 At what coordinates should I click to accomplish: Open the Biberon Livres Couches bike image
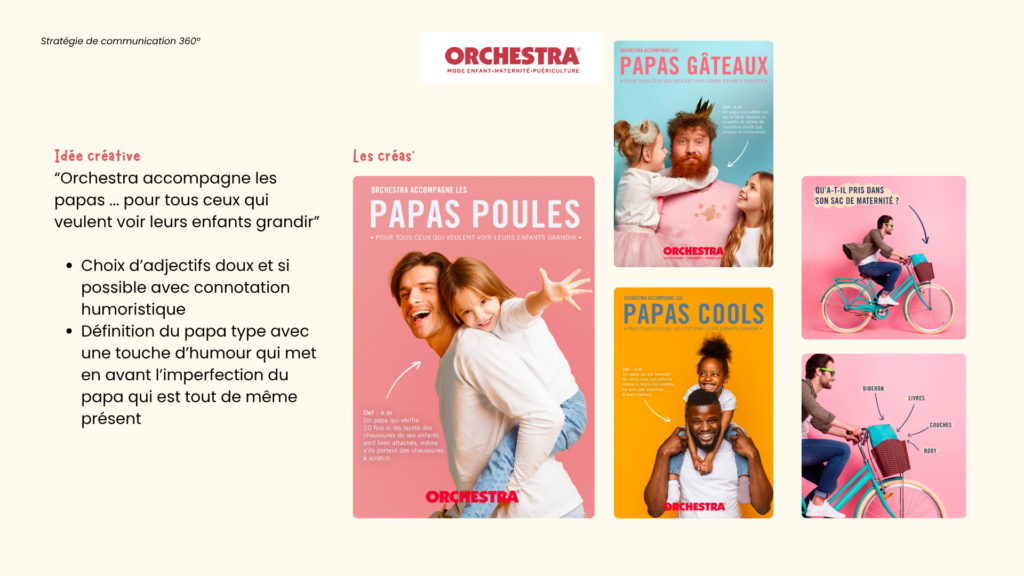click(x=883, y=436)
